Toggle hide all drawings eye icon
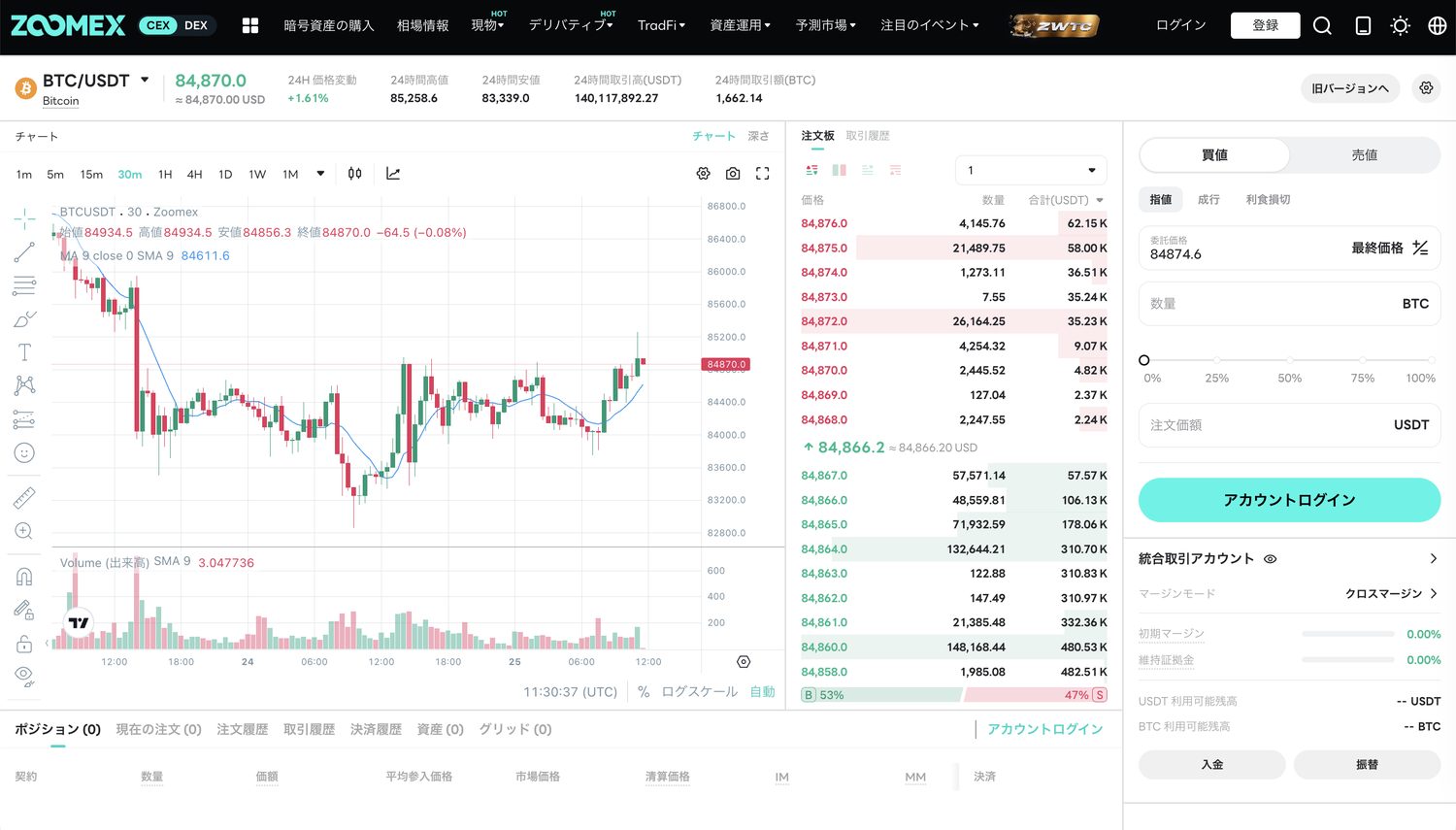 [24, 675]
